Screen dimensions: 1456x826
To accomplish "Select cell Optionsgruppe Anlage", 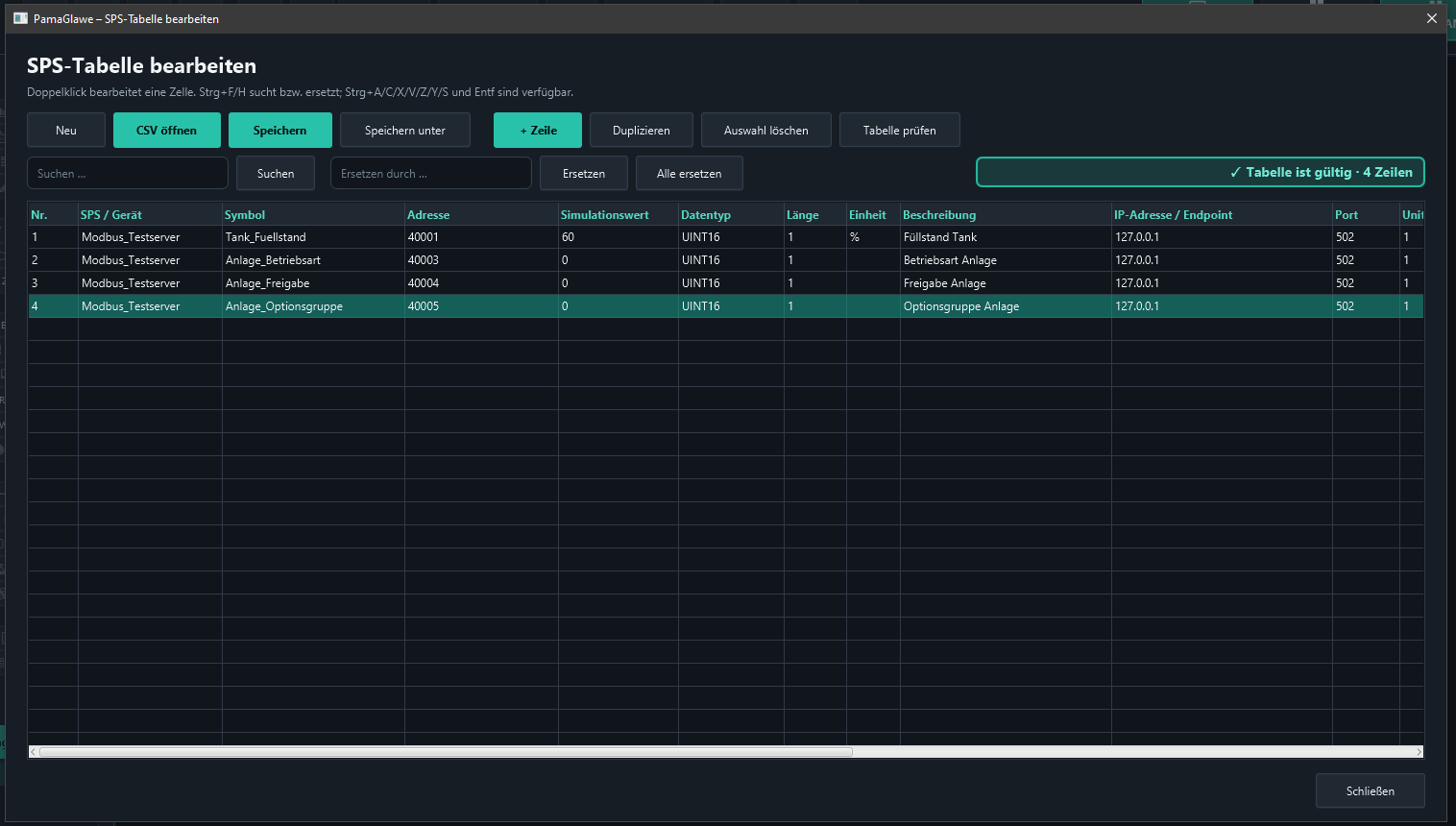I will click(1006, 306).
